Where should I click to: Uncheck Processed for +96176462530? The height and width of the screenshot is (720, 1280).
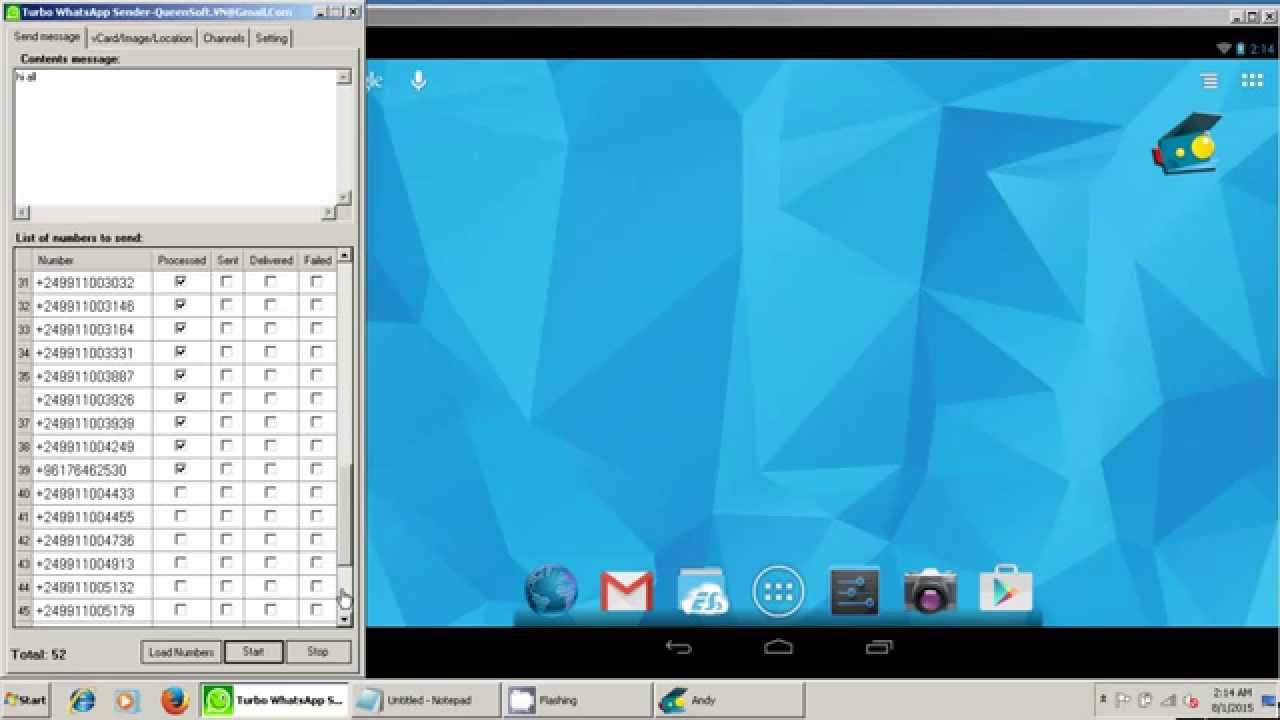pos(181,469)
